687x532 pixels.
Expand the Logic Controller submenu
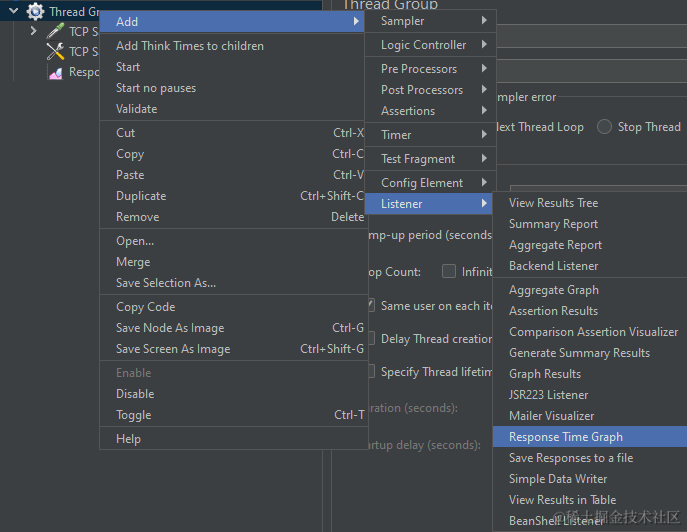[430, 45]
